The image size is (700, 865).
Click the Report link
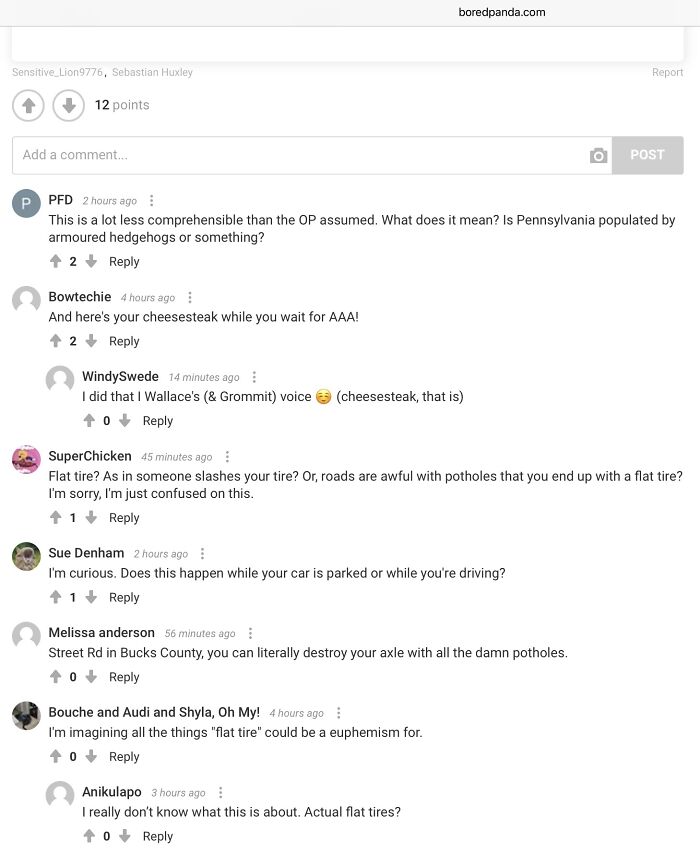pyautogui.click(x=668, y=72)
